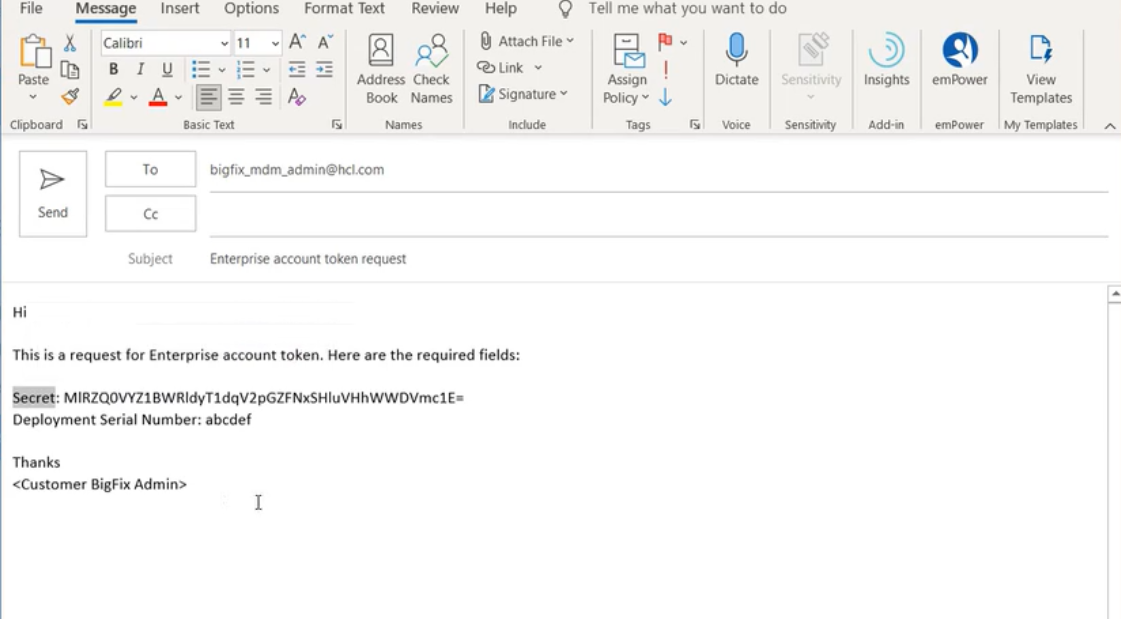Set Low Importance down arrow
This screenshot has width=1121, height=619.
[x=666, y=96]
